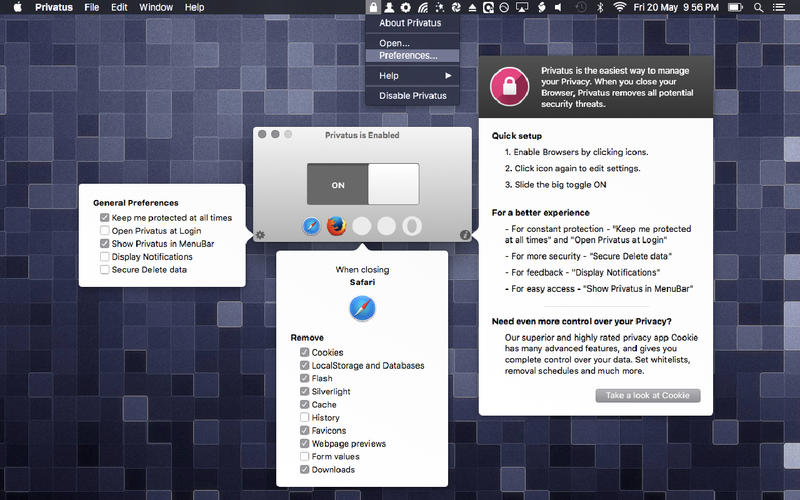
Task: Open the Window menu
Action: [156, 7]
